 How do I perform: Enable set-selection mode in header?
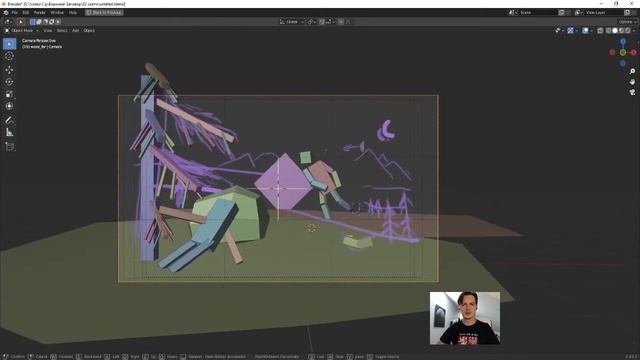pos(33,22)
